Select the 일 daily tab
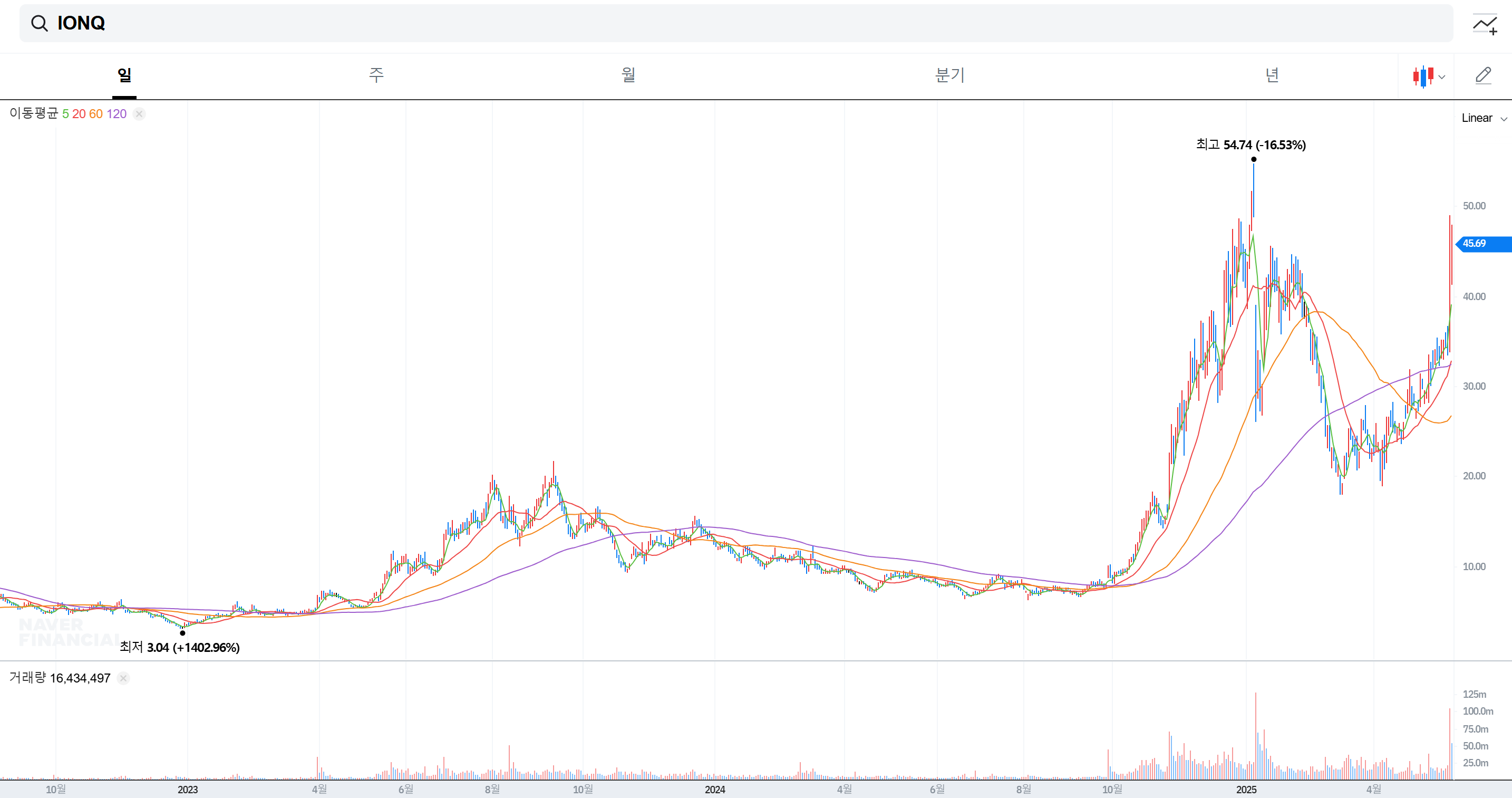Image resolution: width=1512 pixels, height=798 pixels. coord(124,75)
